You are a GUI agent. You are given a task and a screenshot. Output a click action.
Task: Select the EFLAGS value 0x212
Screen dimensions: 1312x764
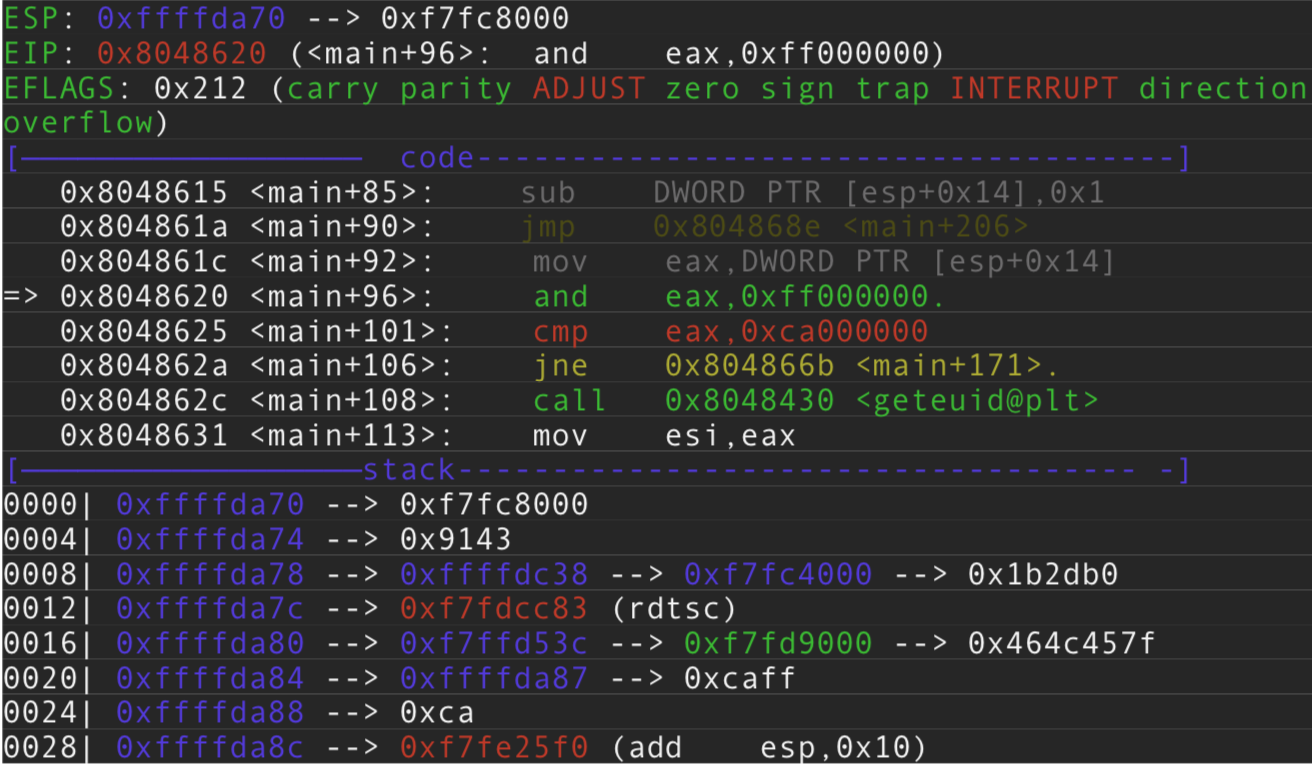tap(200, 88)
